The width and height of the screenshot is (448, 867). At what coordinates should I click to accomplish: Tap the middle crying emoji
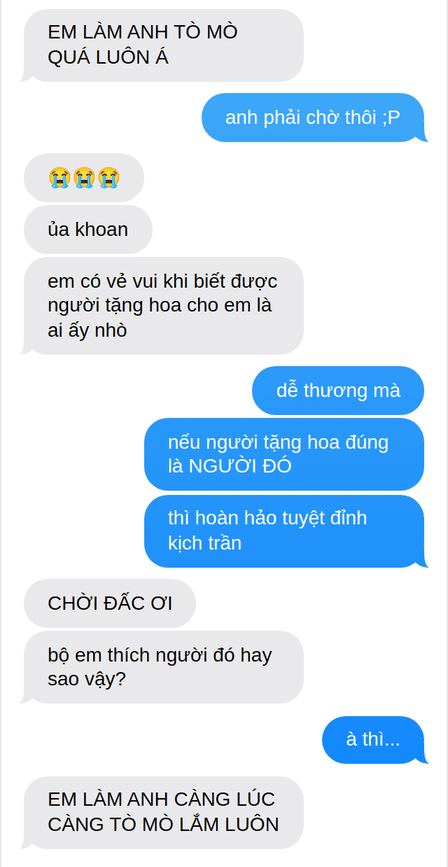pos(84,178)
